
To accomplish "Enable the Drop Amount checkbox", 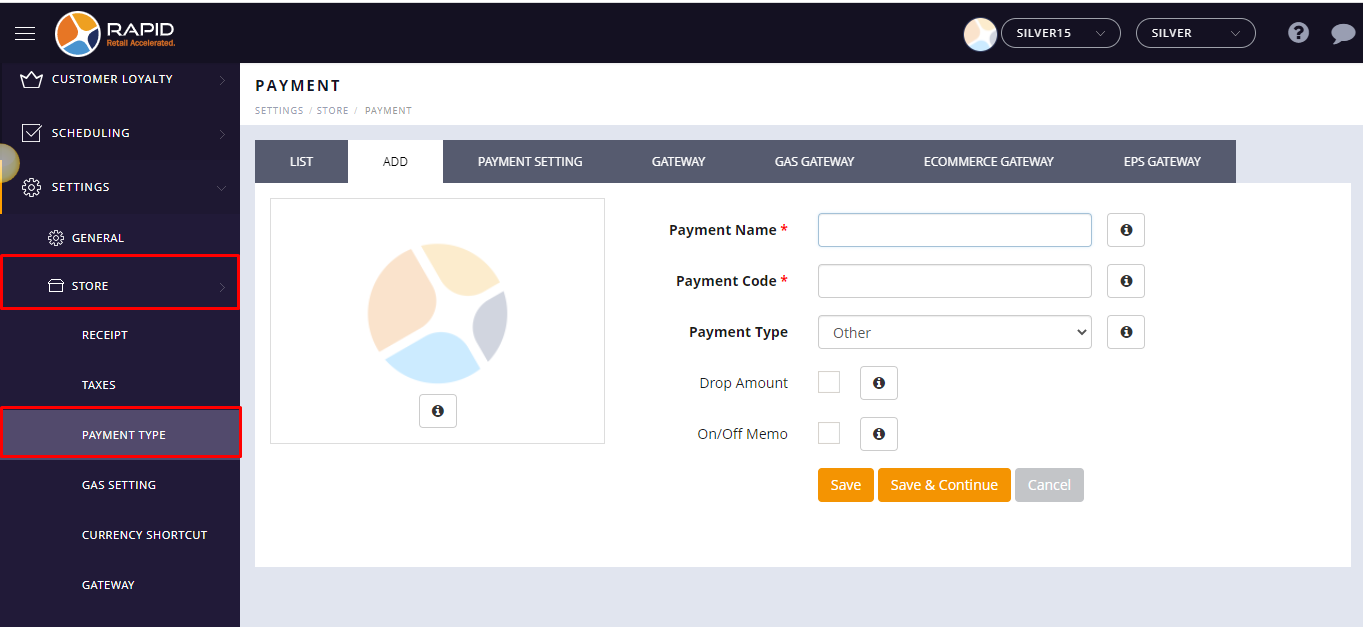I will [828, 383].
